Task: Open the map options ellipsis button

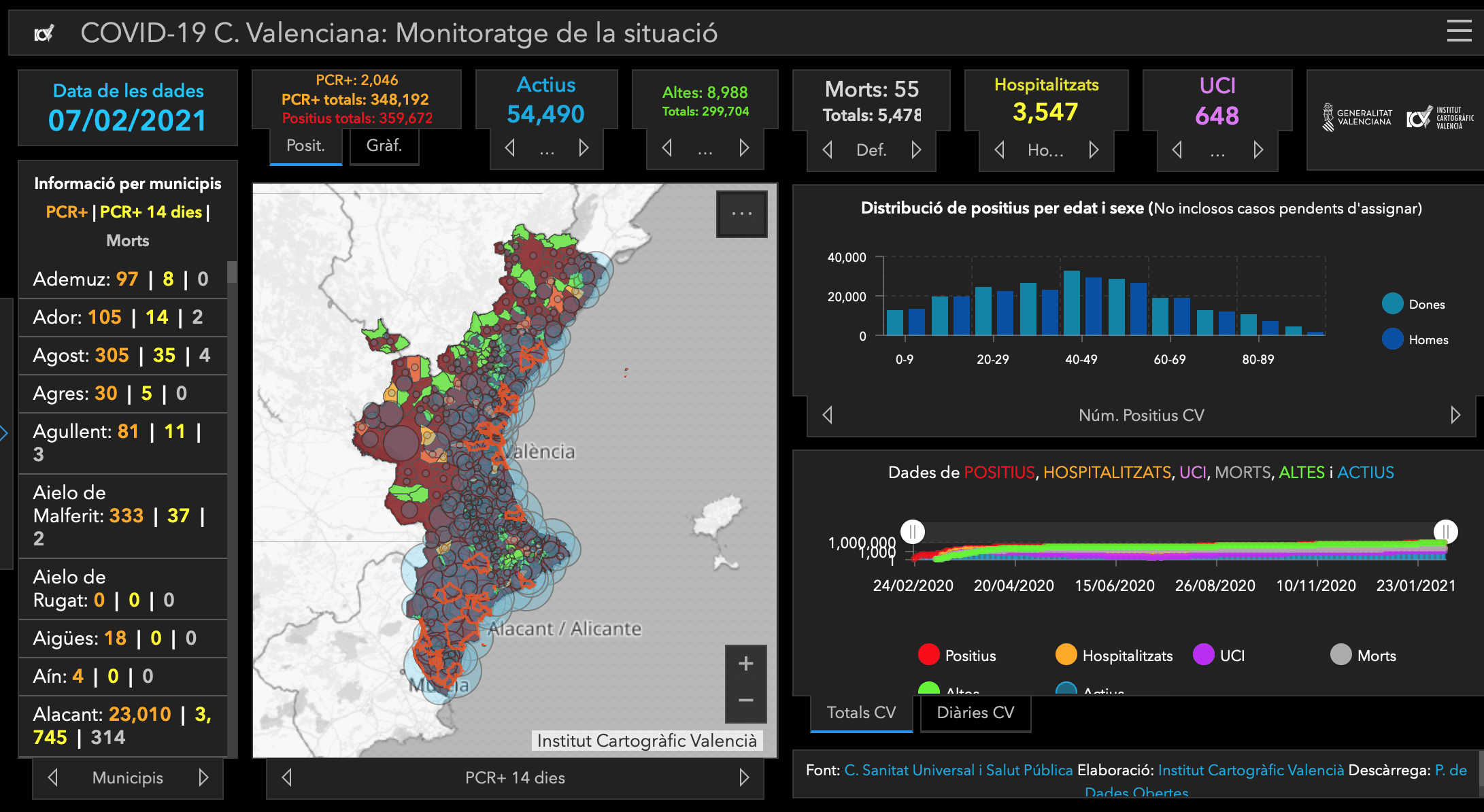Action: click(741, 214)
